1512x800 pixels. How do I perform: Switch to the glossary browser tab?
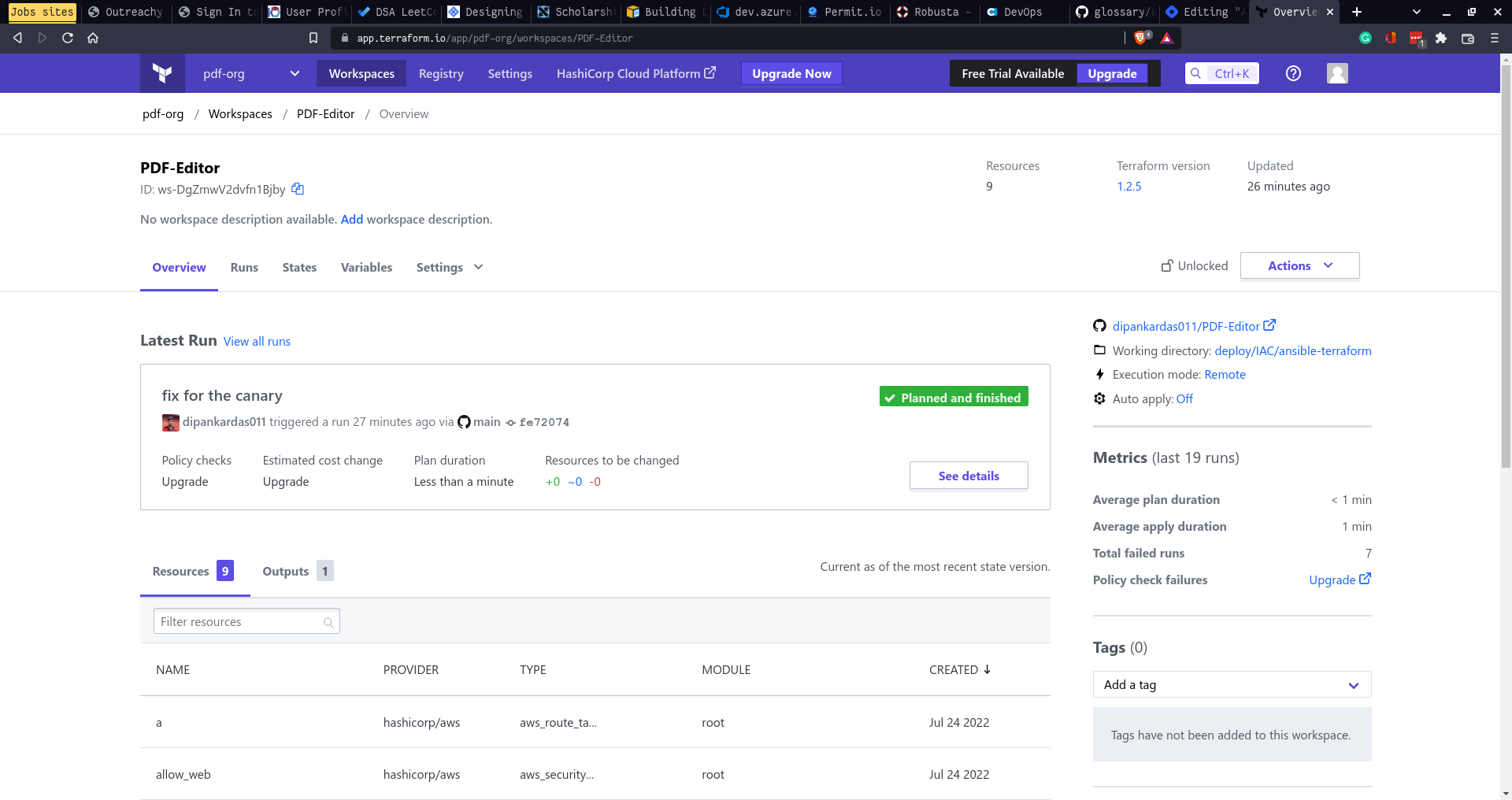coord(1116,12)
